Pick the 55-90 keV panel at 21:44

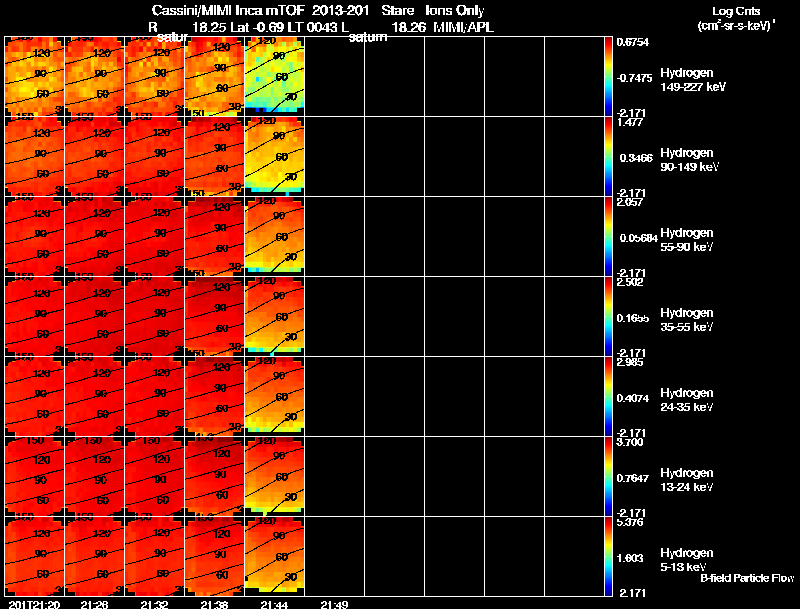point(274,236)
